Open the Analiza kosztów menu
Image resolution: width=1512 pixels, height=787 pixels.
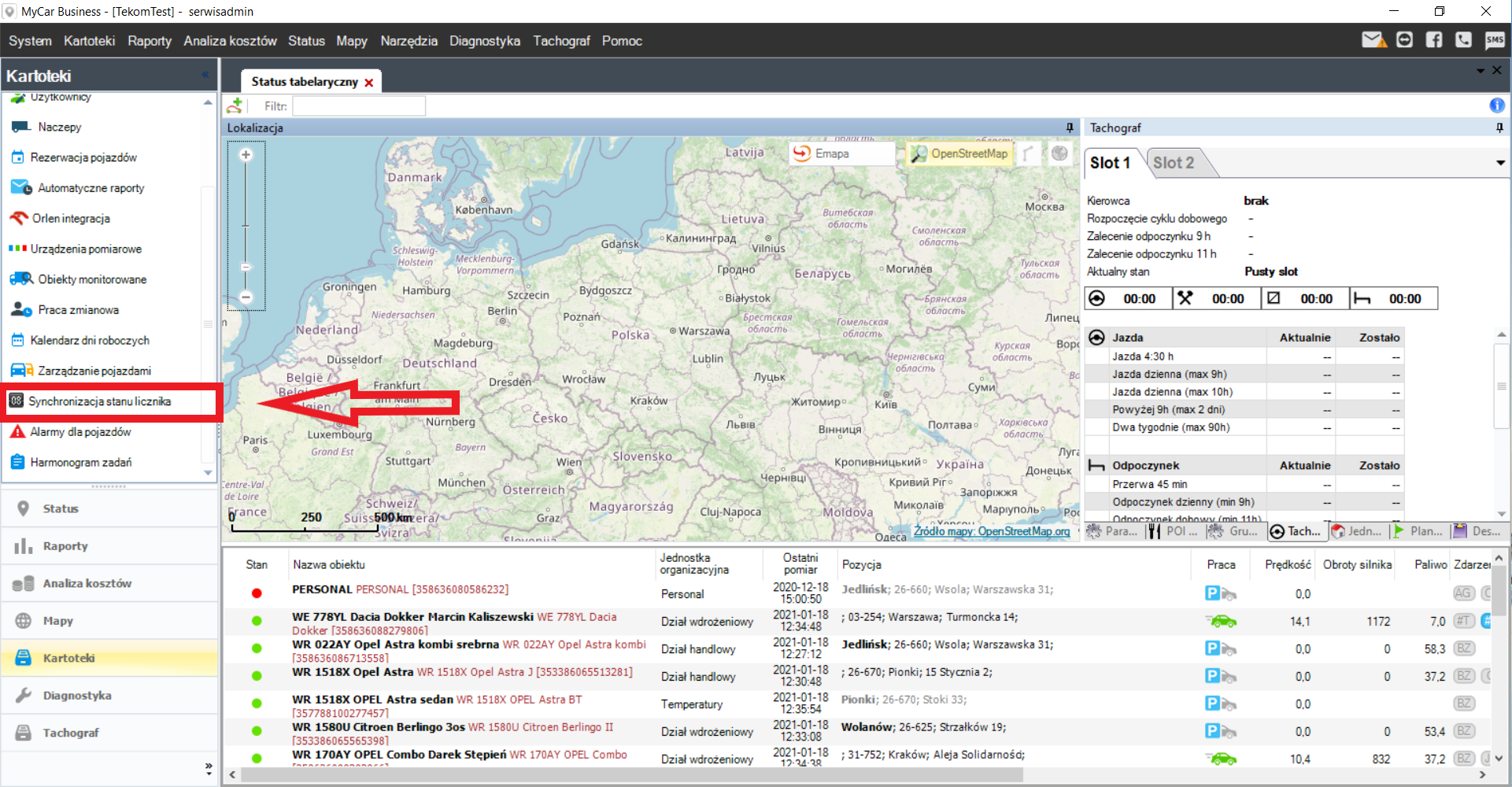231,41
